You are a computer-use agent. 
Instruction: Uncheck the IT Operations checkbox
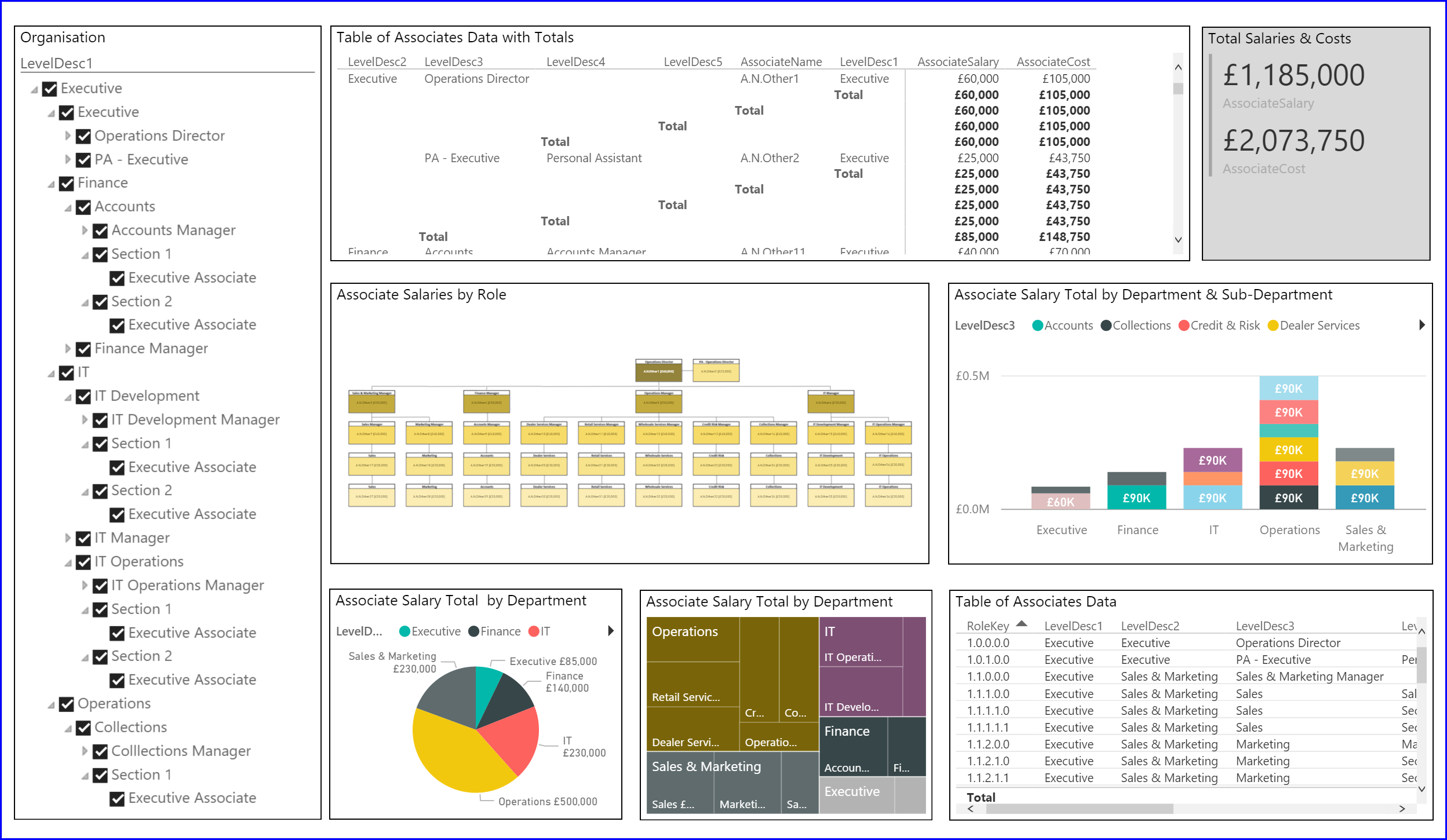tap(83, 563)
